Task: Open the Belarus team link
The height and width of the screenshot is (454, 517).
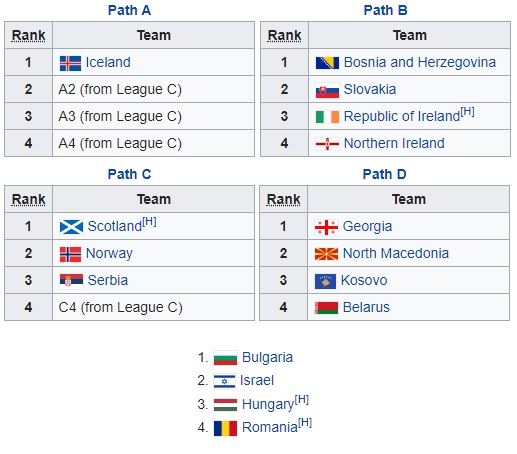Action: pyautogui.click(x=366, y=307)
